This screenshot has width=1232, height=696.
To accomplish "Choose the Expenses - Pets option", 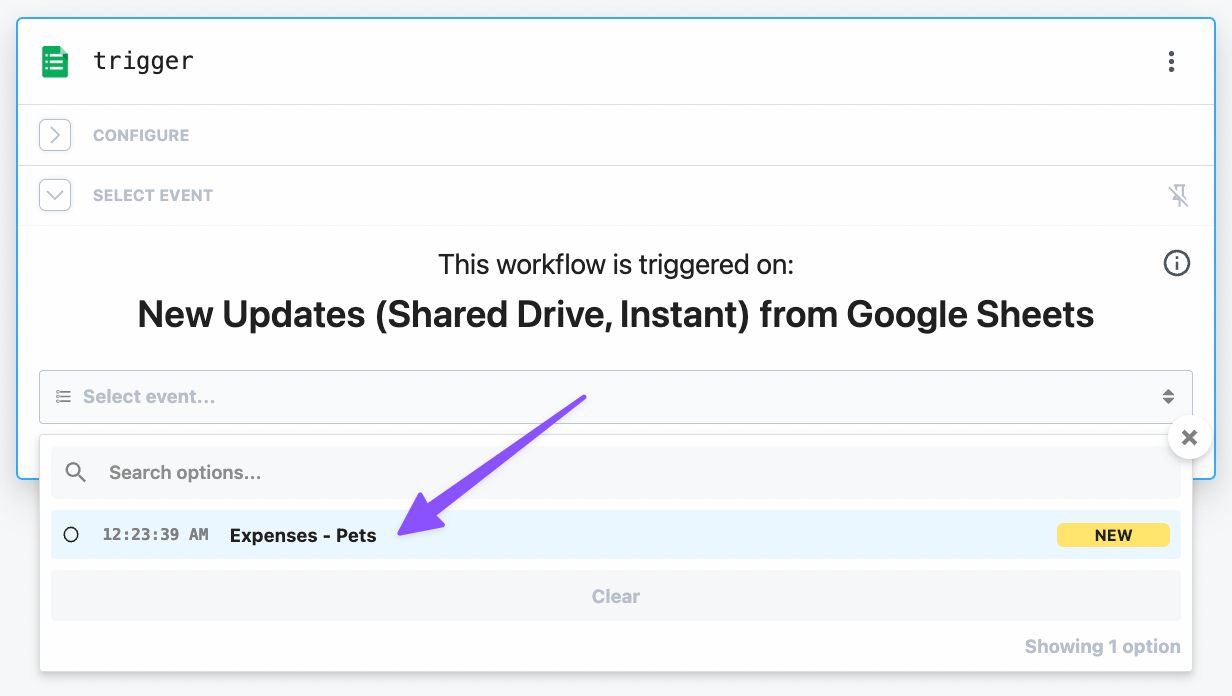I will point(616,535).
